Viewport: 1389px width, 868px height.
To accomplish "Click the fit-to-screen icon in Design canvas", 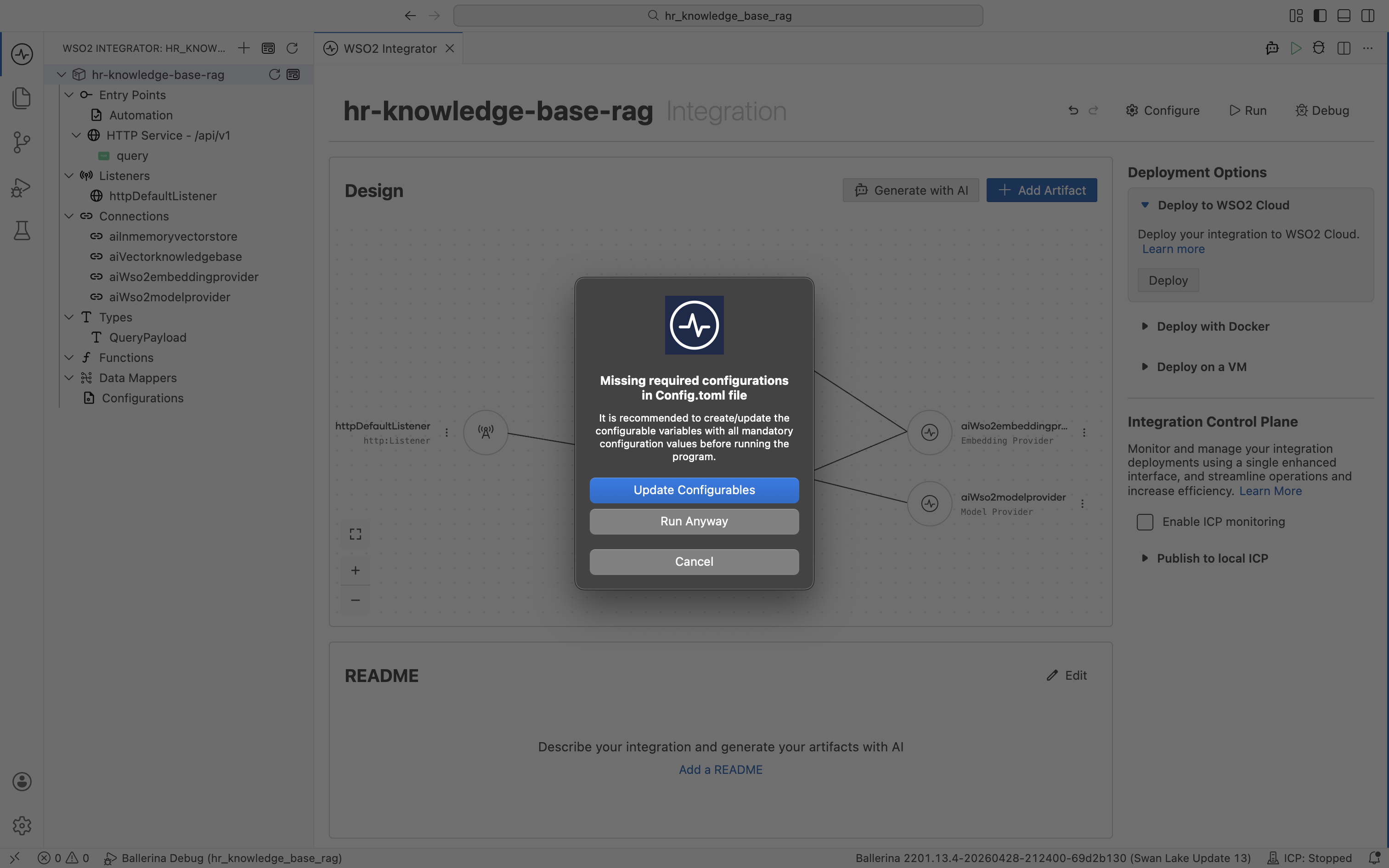I will 355,534.
